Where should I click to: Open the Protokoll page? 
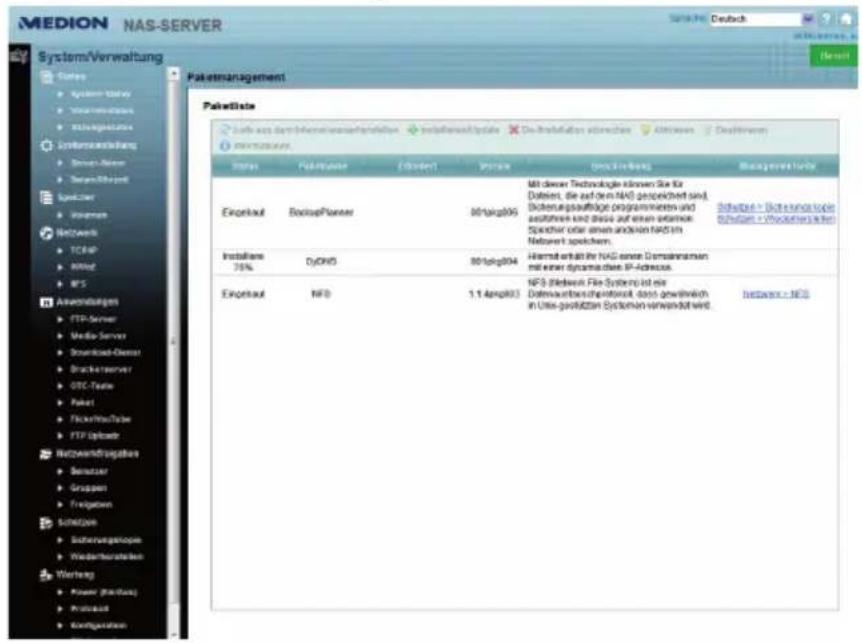(90, 609)
